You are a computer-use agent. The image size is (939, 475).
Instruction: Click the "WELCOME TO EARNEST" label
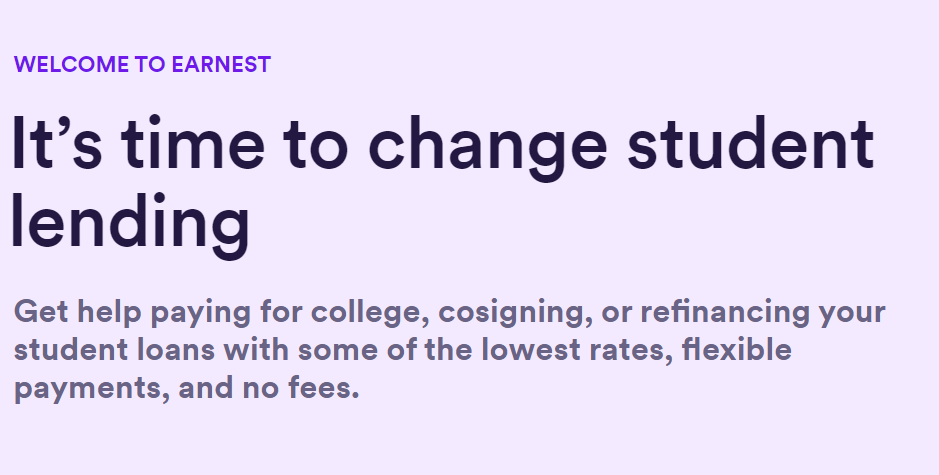click(142, 65)
